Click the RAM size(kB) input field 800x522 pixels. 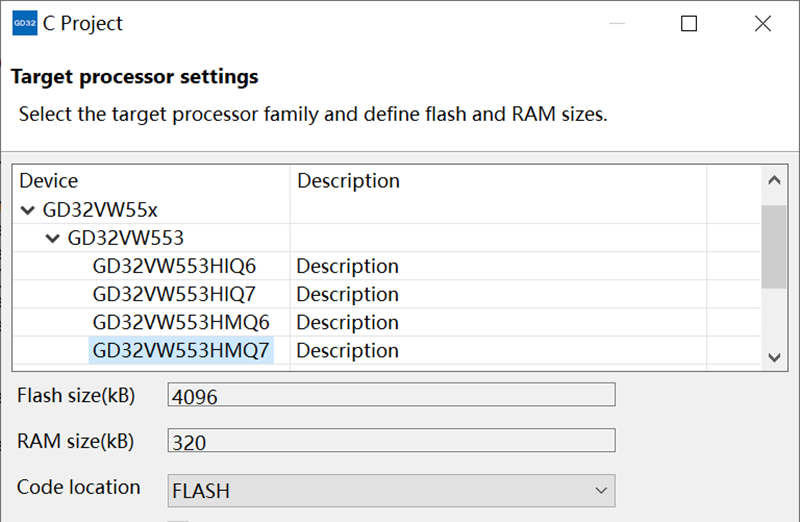pos(391,440)
